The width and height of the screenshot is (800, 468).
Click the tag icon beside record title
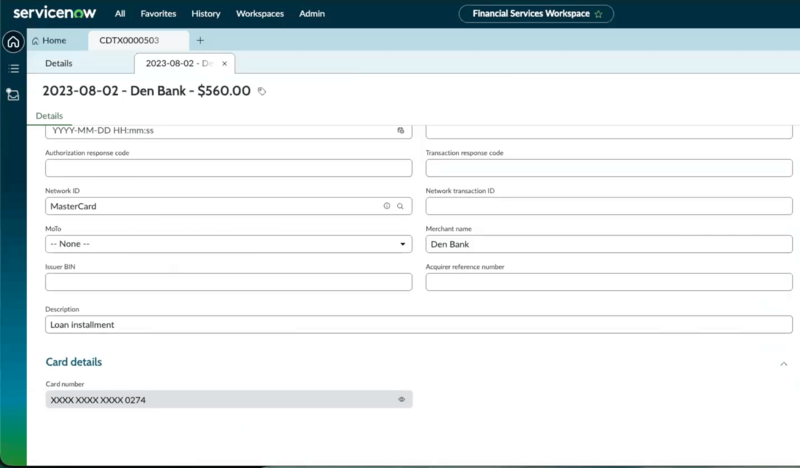[x=262, y=91]
